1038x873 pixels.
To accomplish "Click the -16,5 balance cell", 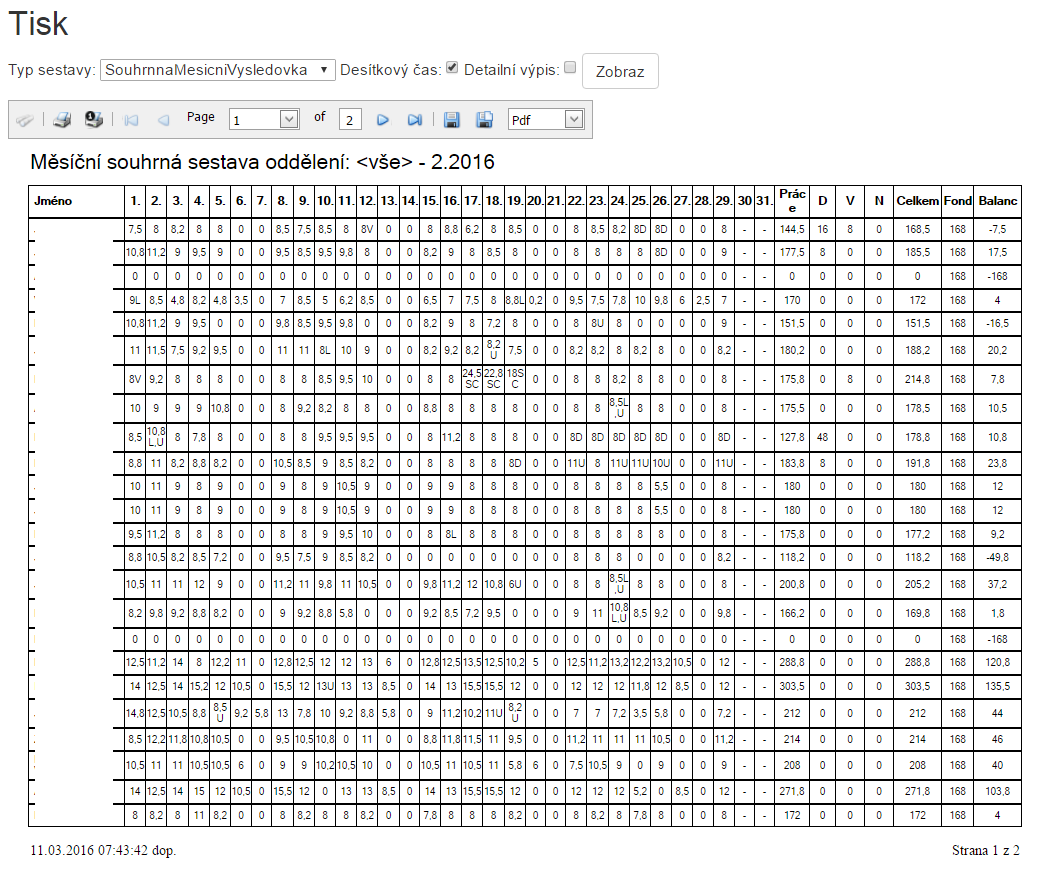I will (998, 324).
